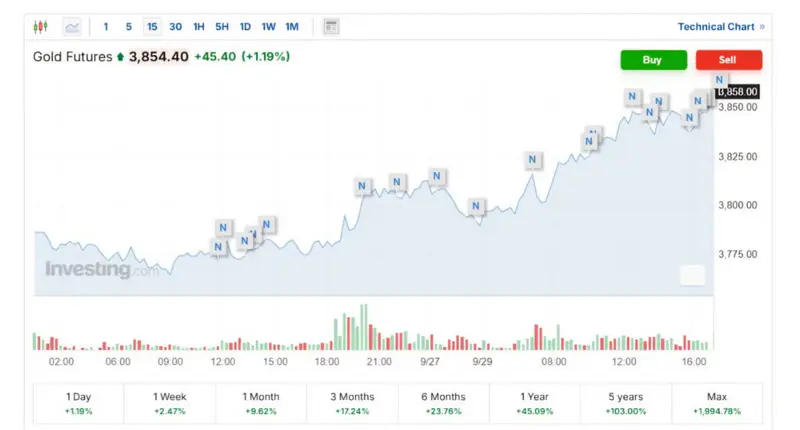Click the 3,858.00 current price label

coord(738,92)
